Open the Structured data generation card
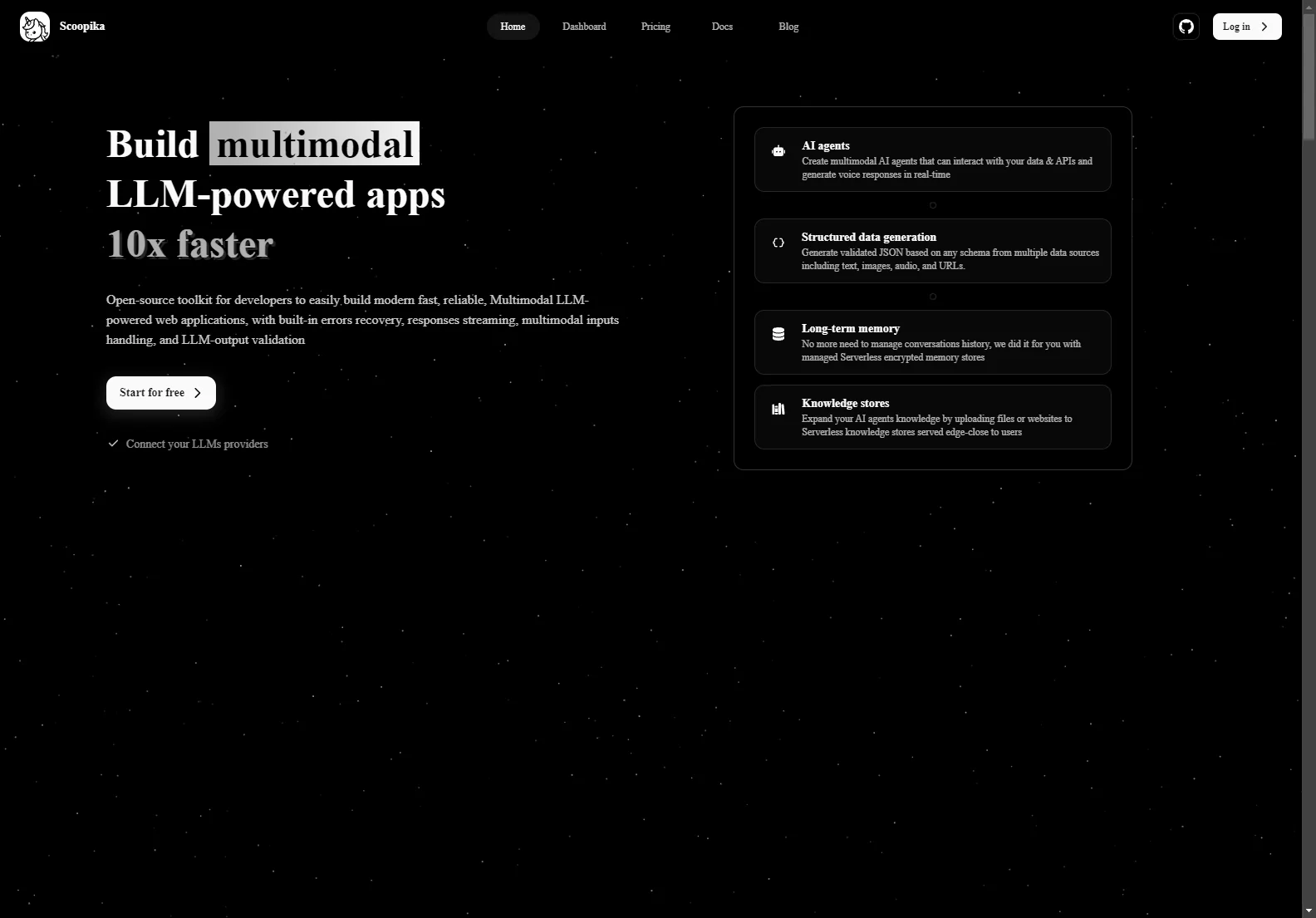 tap(932, 251)
